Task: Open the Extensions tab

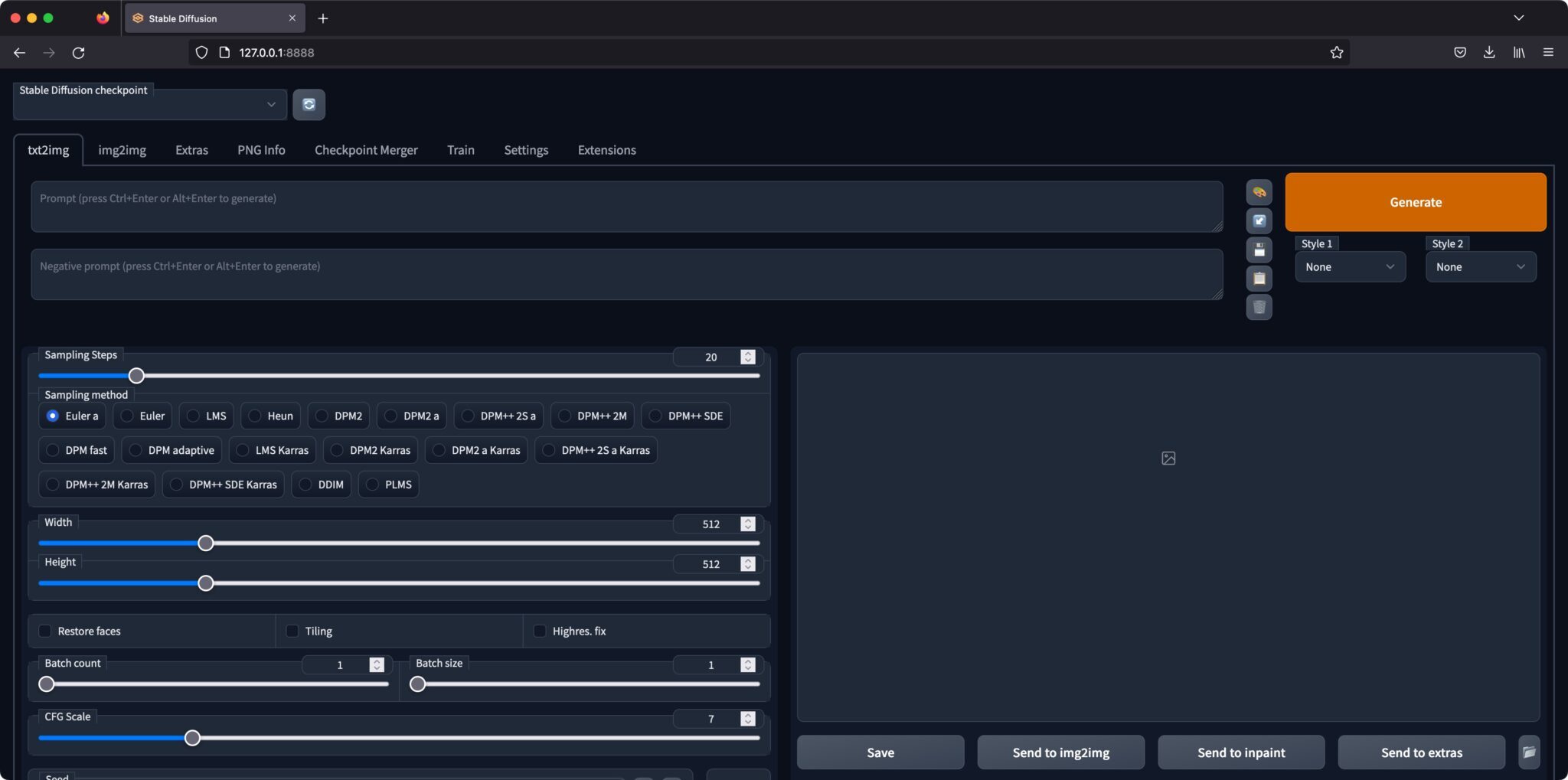Action: point(606,150)
